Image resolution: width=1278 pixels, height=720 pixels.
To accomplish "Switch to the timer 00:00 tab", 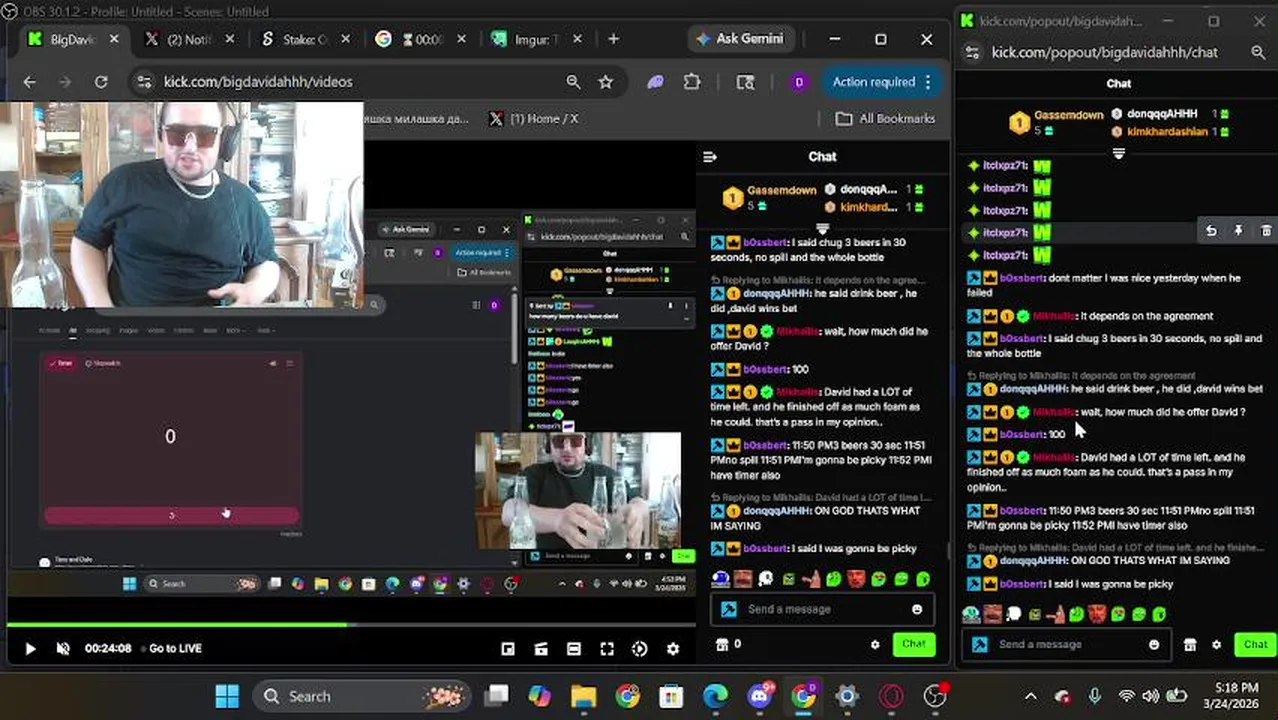I will point(421,39).
